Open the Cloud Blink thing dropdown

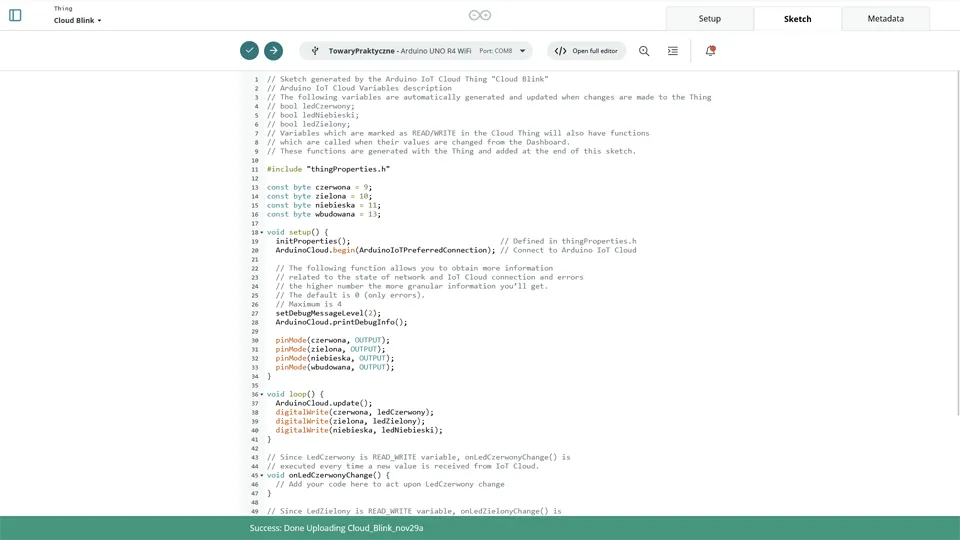point(78,20)
